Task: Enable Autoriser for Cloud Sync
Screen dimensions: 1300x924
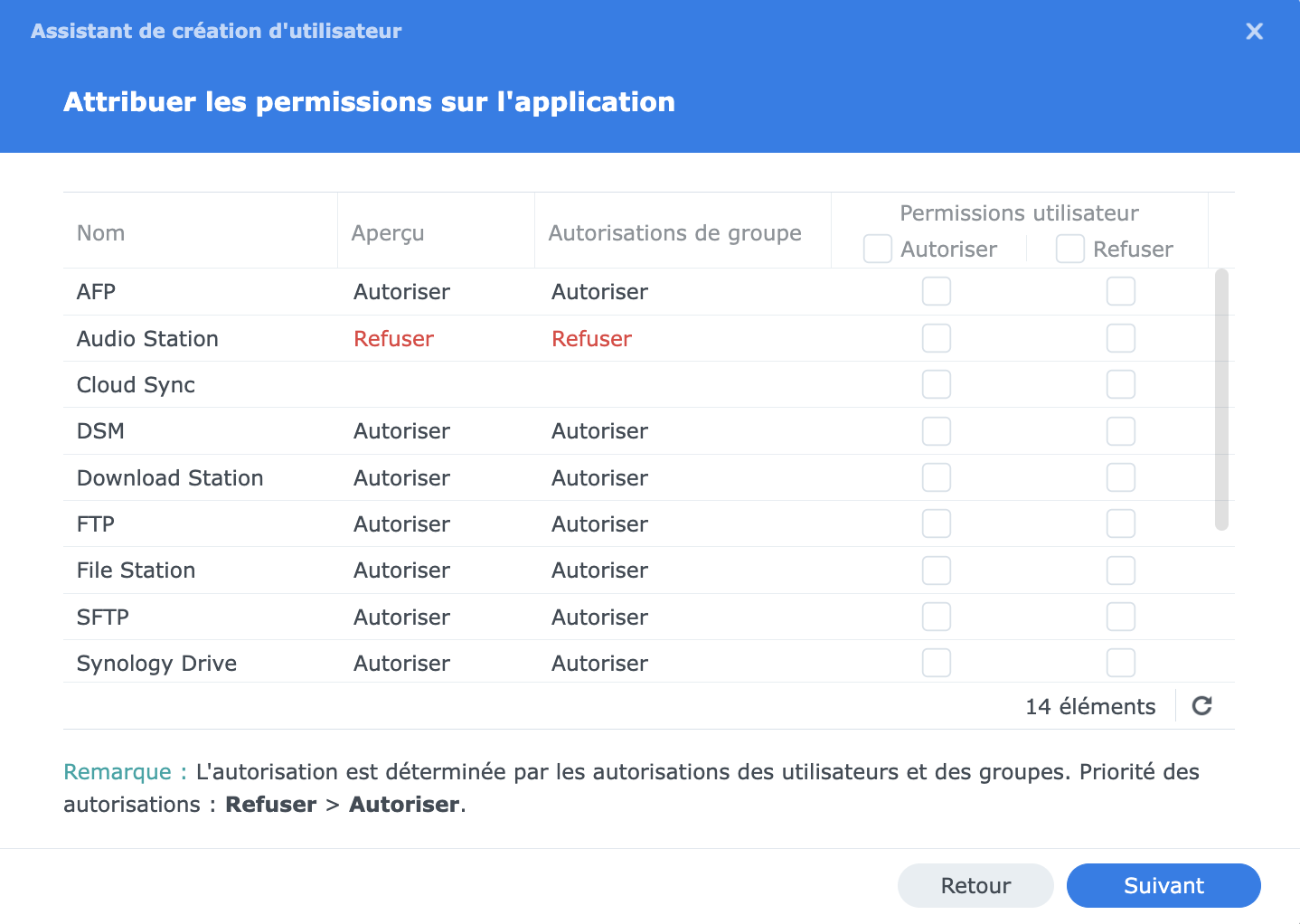Action: pos(937,384)
